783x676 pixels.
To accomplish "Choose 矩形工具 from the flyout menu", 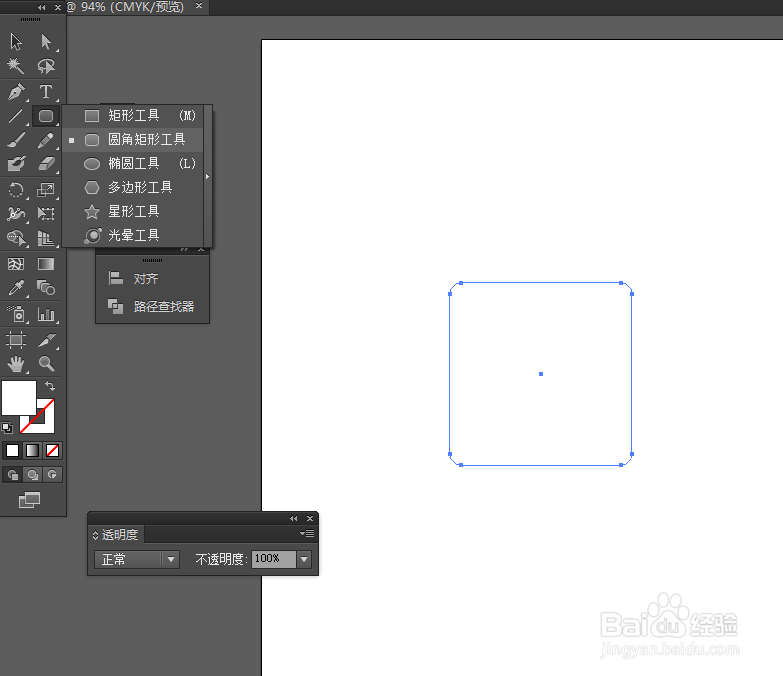I will click(x=134, y=116).
